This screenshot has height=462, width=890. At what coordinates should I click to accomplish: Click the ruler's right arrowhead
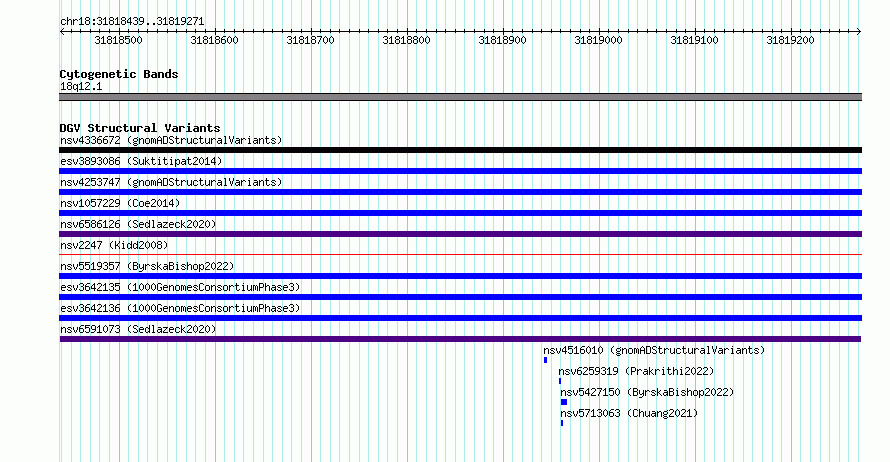pos(859,31)
